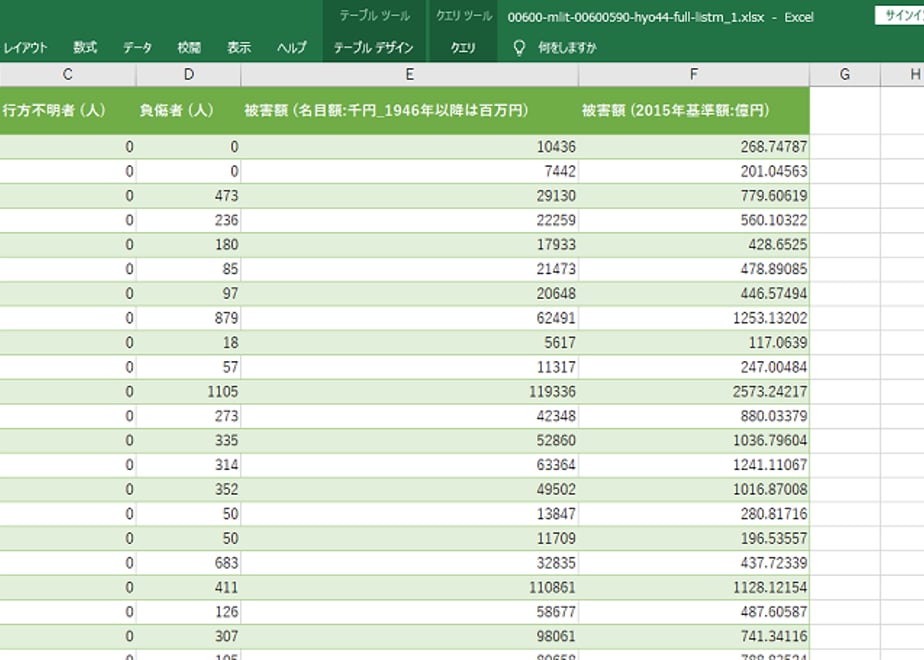Select cell with value 98061

click(410, 636)
